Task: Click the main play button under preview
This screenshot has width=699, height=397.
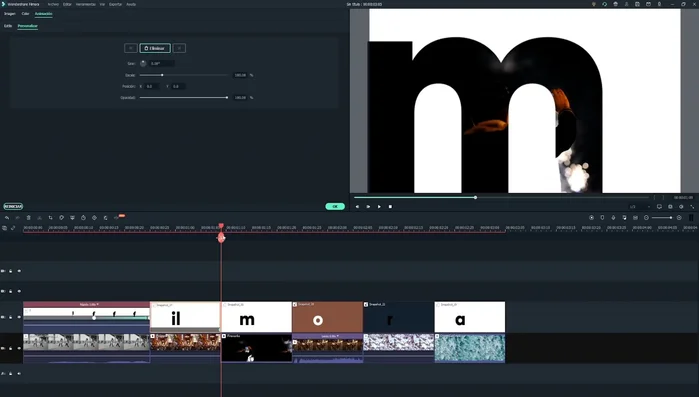Action: [x=379, y=207]
